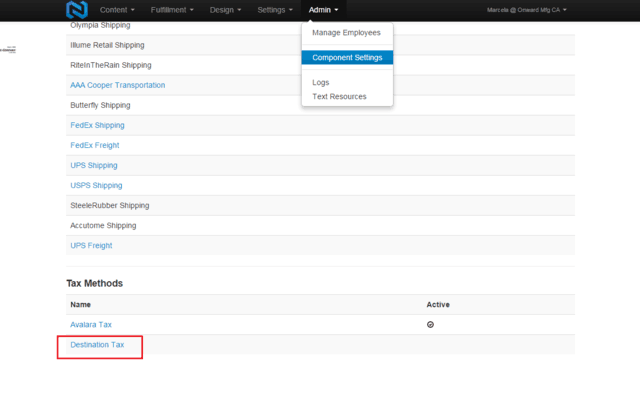Open the Marcela @ Onward Mfg CA account menu
The height and width of the screenshot is (395, 640).
point(527,10)
